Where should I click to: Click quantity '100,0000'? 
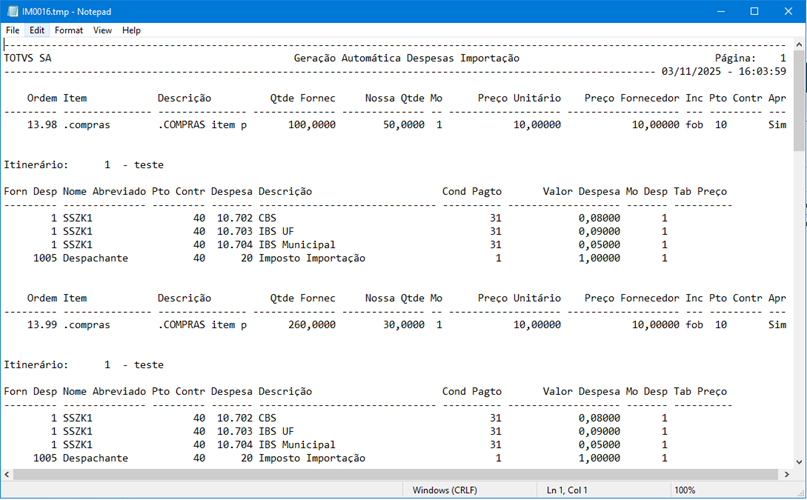point(312,125)
